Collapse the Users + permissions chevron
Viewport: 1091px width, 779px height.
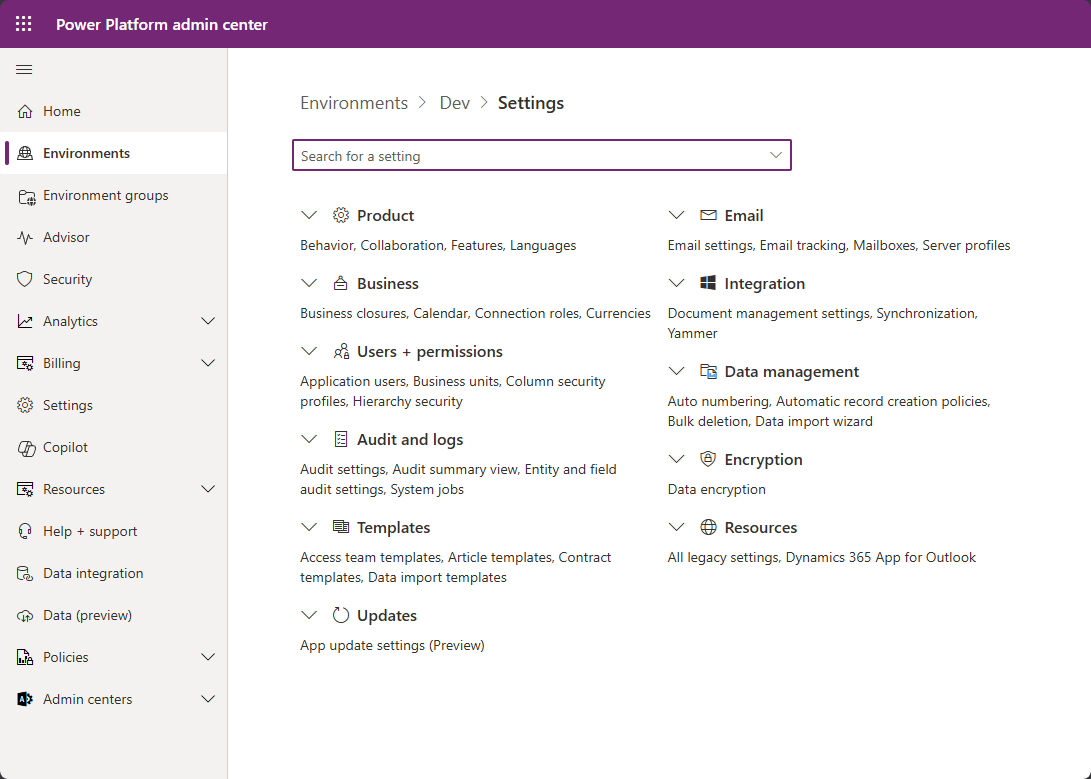pyautogui.click(x=309, y=351)
